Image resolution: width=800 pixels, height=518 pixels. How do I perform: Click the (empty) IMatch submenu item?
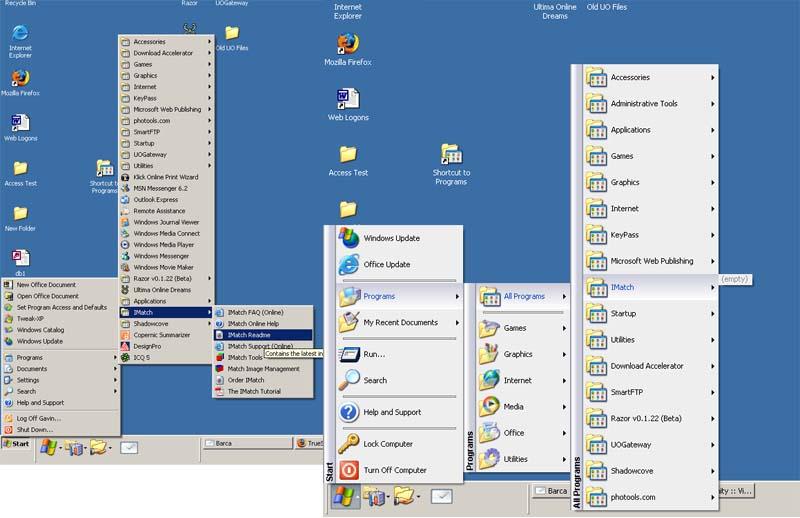[x=735, y=279]
